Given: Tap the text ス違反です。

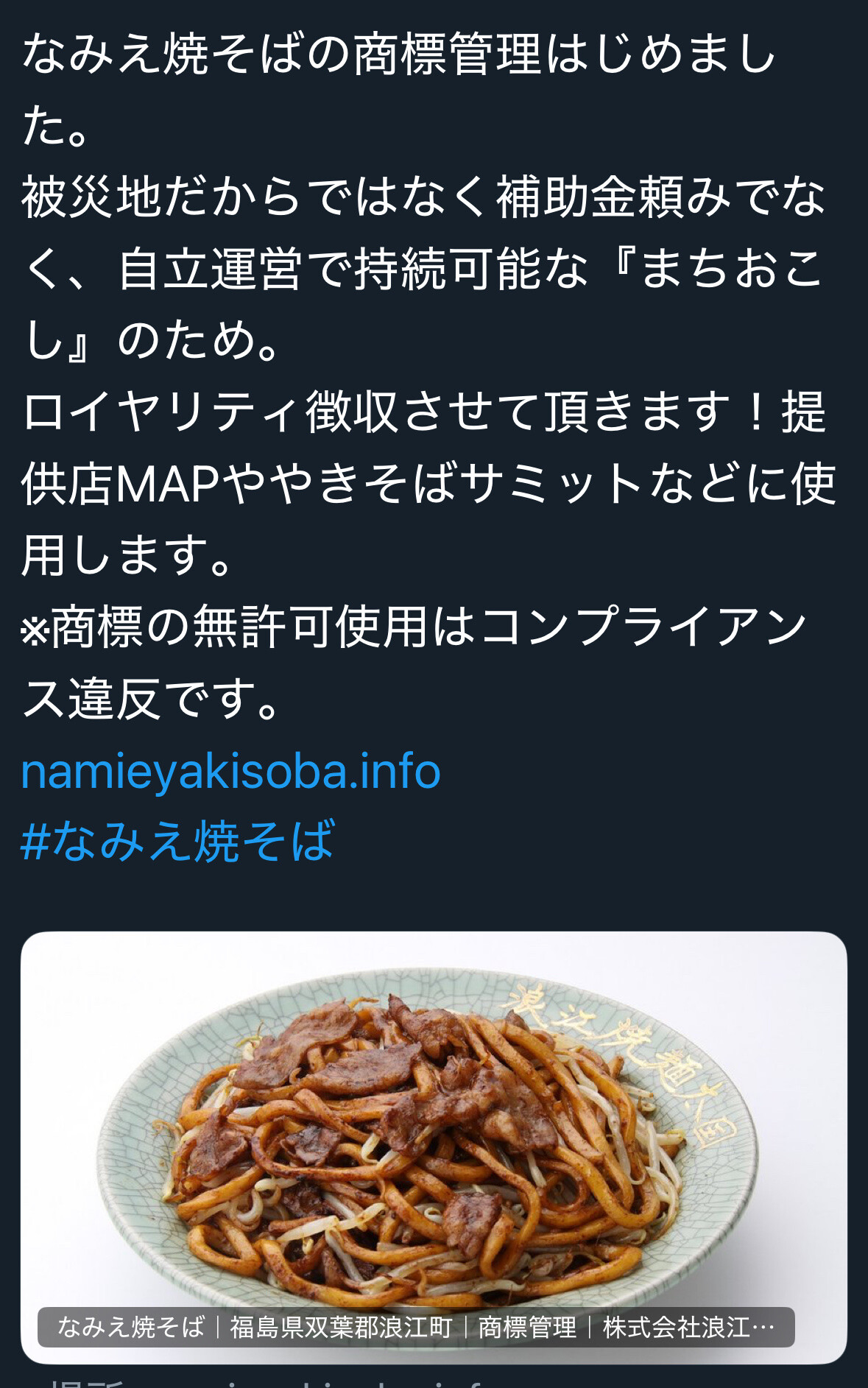Looking at the screenshot, I should pyautogui.click(x=151, y=699).
